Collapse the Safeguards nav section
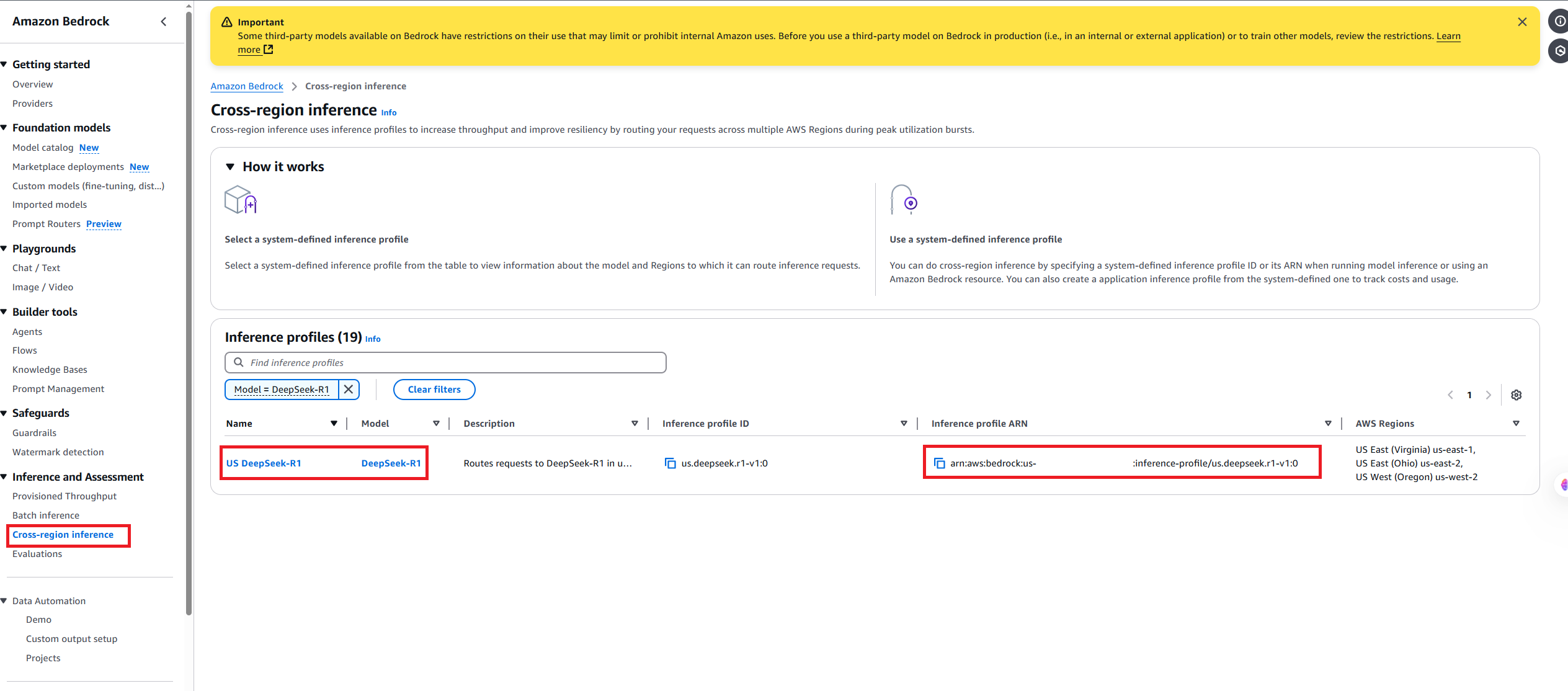Viewport: 1568px width, 691px height. [4, 413]
